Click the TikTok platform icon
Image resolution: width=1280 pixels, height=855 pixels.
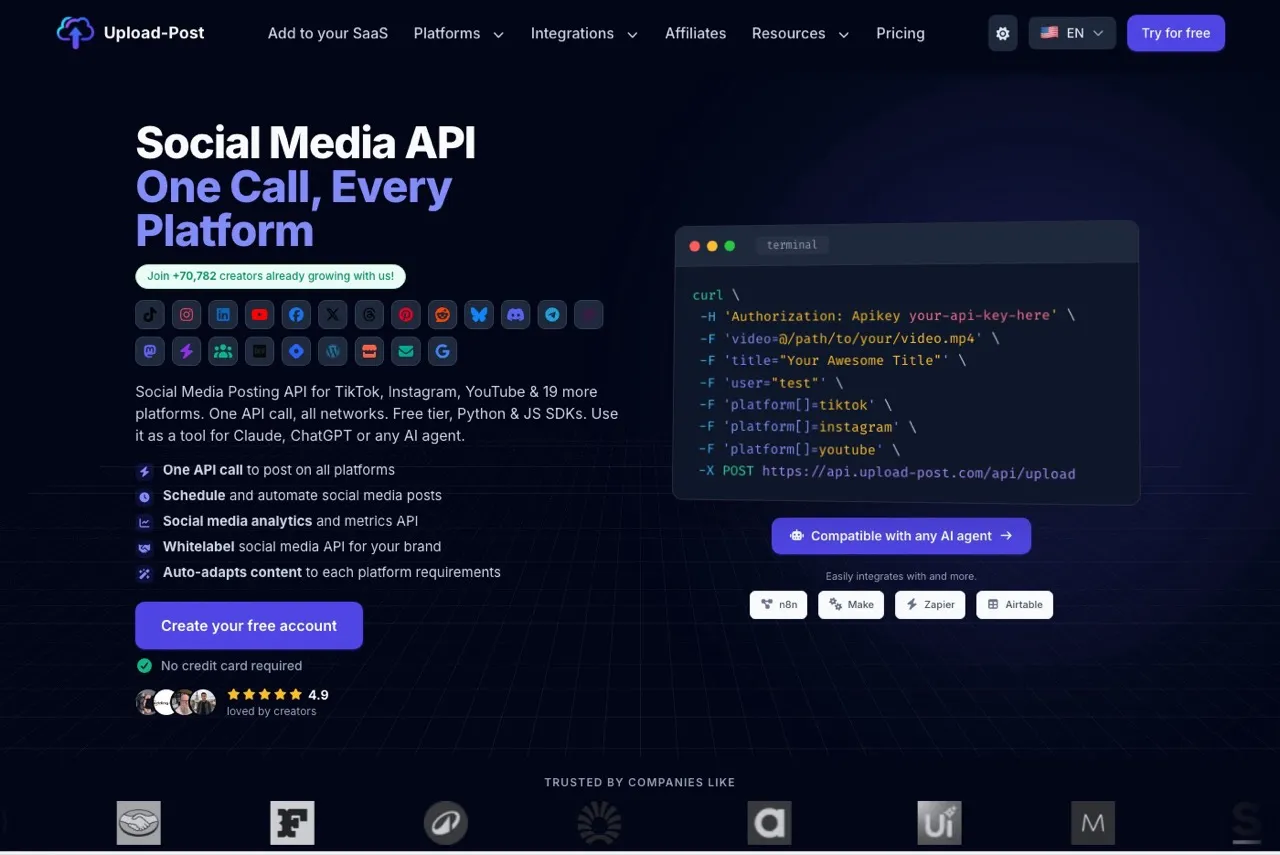tap(150, 314)
